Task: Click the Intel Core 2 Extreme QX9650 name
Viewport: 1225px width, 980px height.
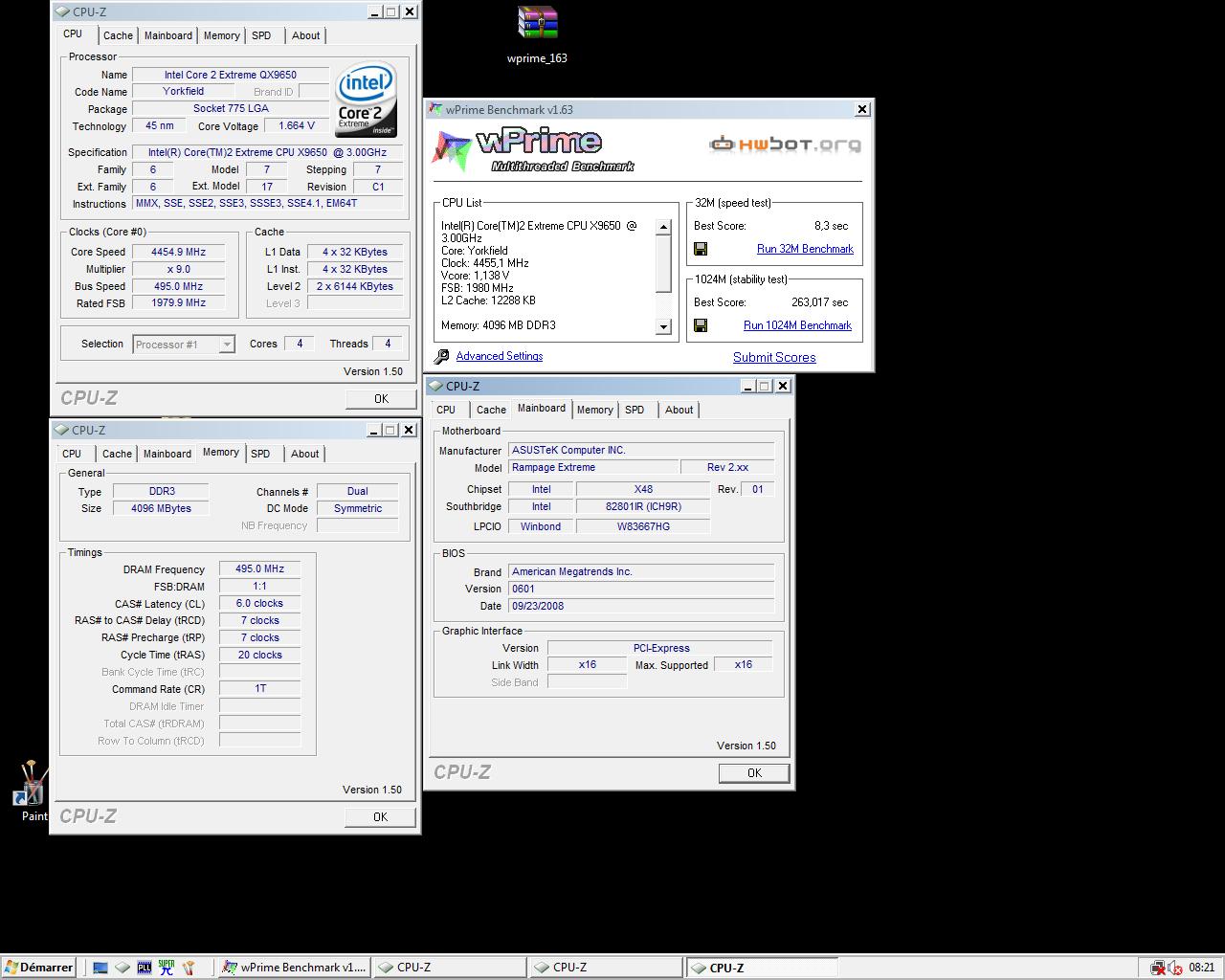Action: [231, 75]
